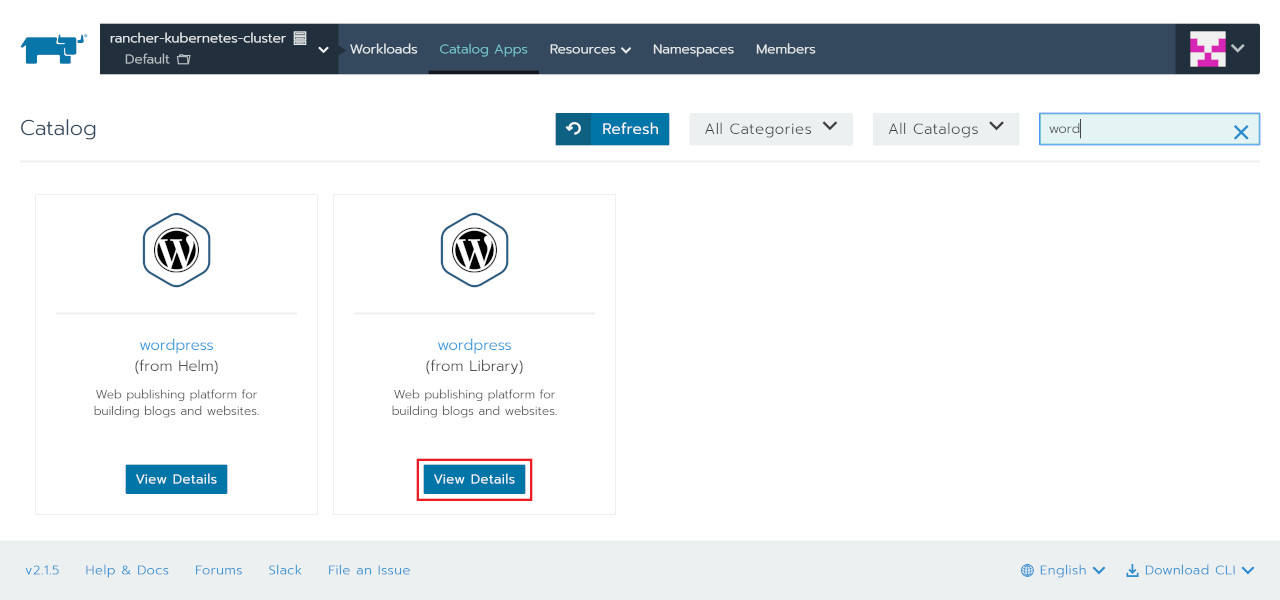
Task: Click "(from Helm)" text on first card
Action: point(176,366)
